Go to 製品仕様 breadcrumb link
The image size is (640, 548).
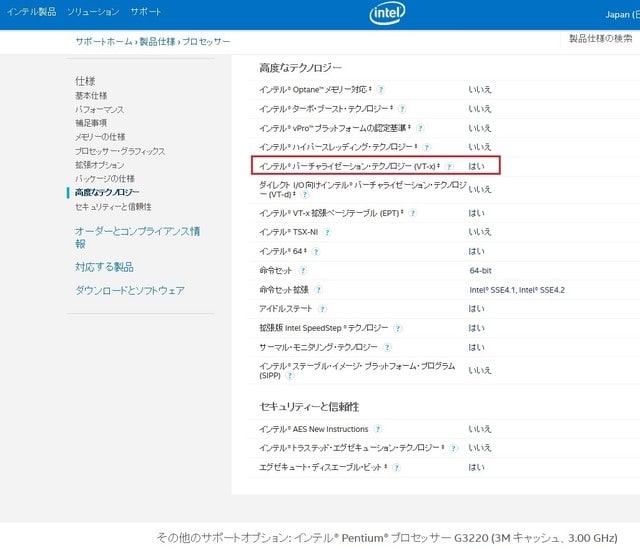(x=157, y=42)
